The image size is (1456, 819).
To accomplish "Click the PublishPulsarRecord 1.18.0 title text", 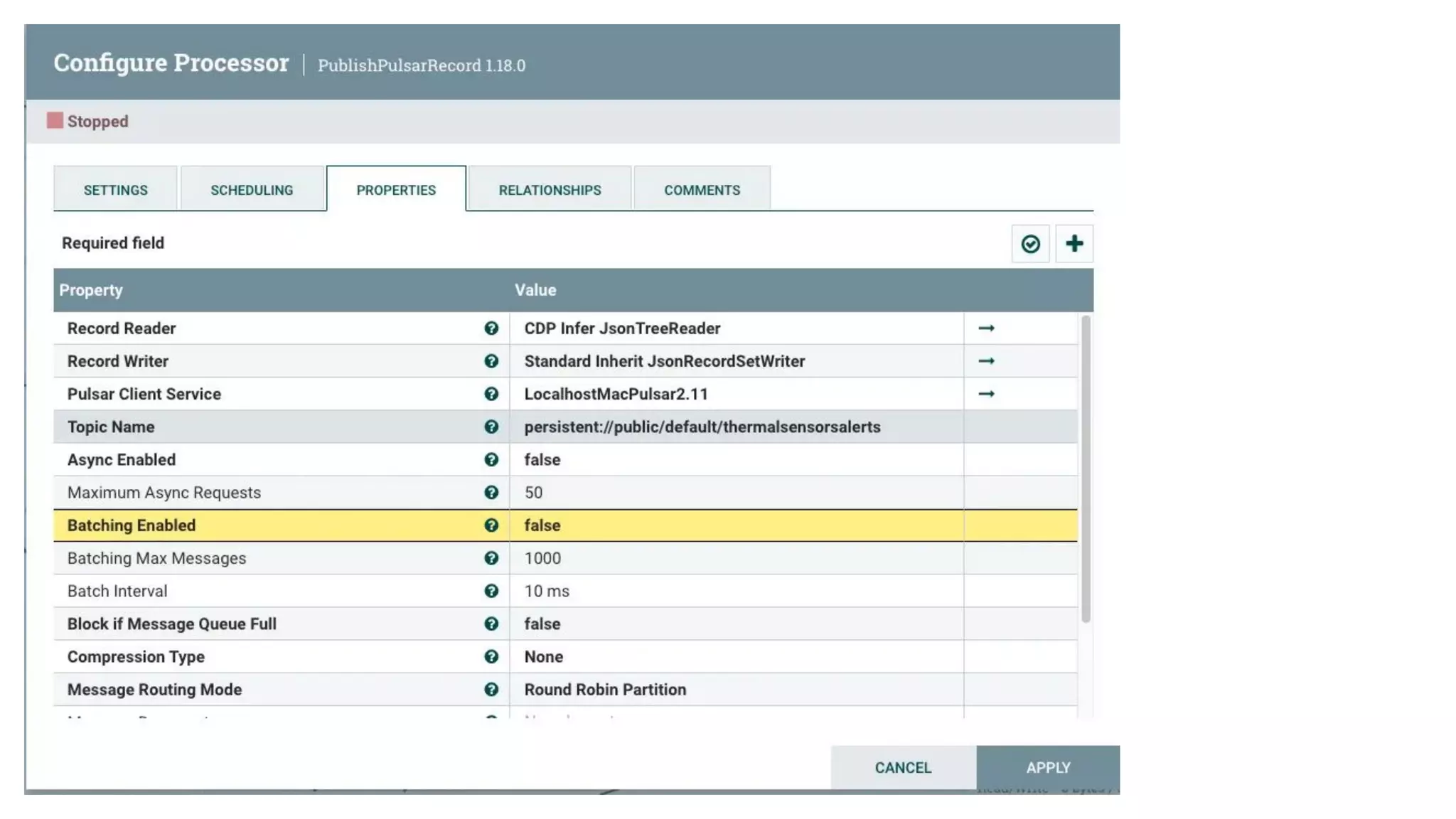I will click(x=422, y=65).
